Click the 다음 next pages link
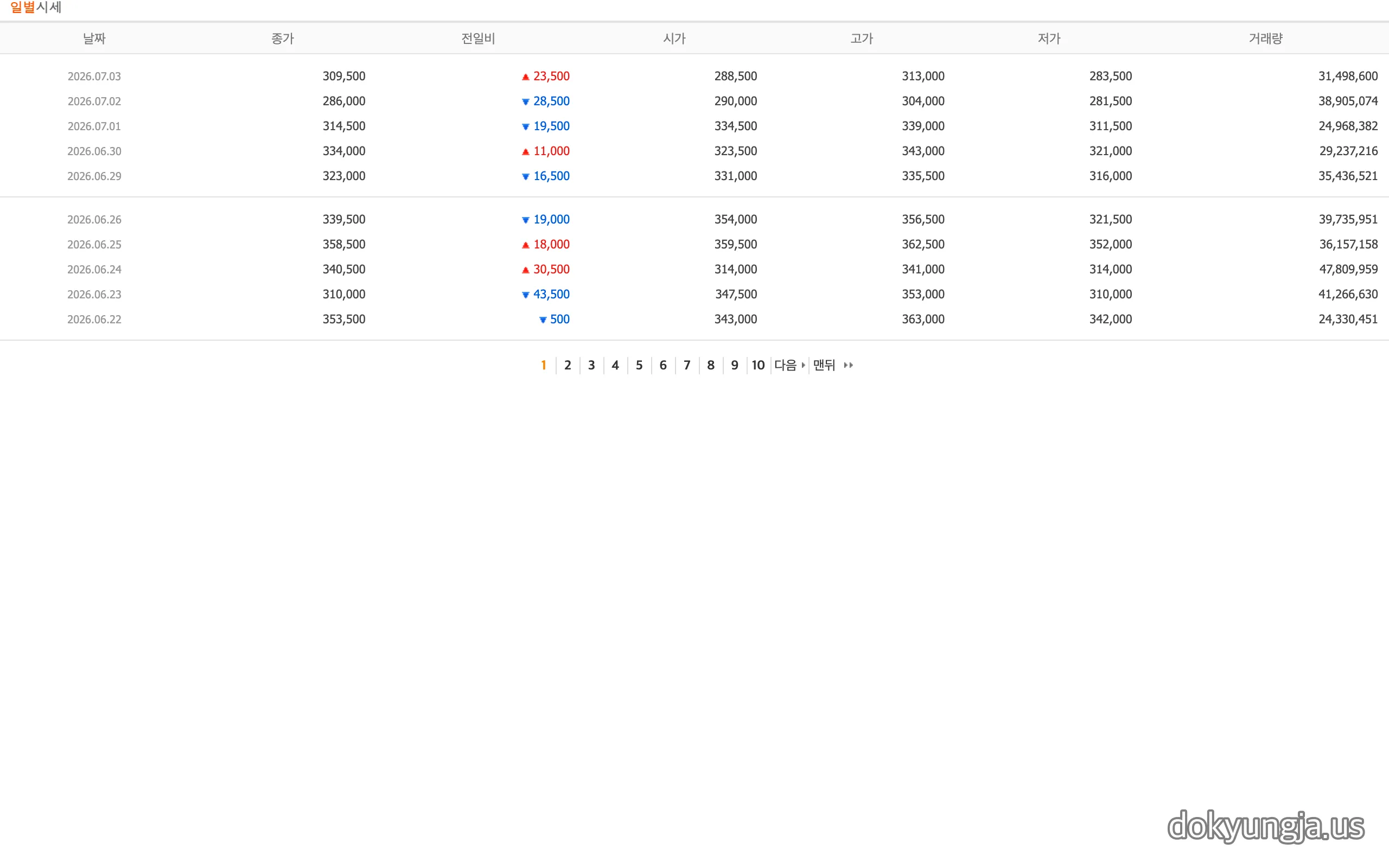The height and width of the screenshot is (868, 1389). (789, 365)
